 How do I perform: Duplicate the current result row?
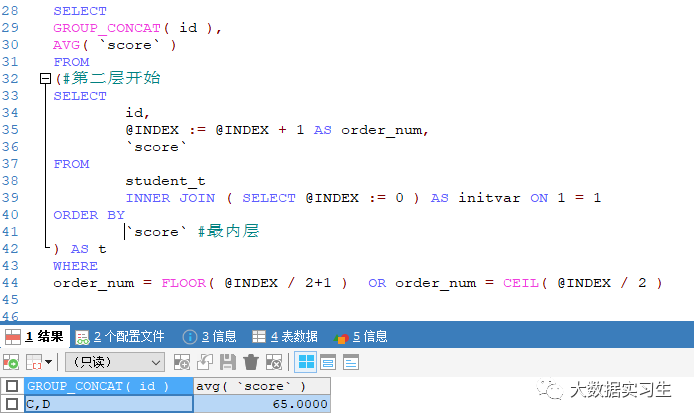tap(205, 362)
